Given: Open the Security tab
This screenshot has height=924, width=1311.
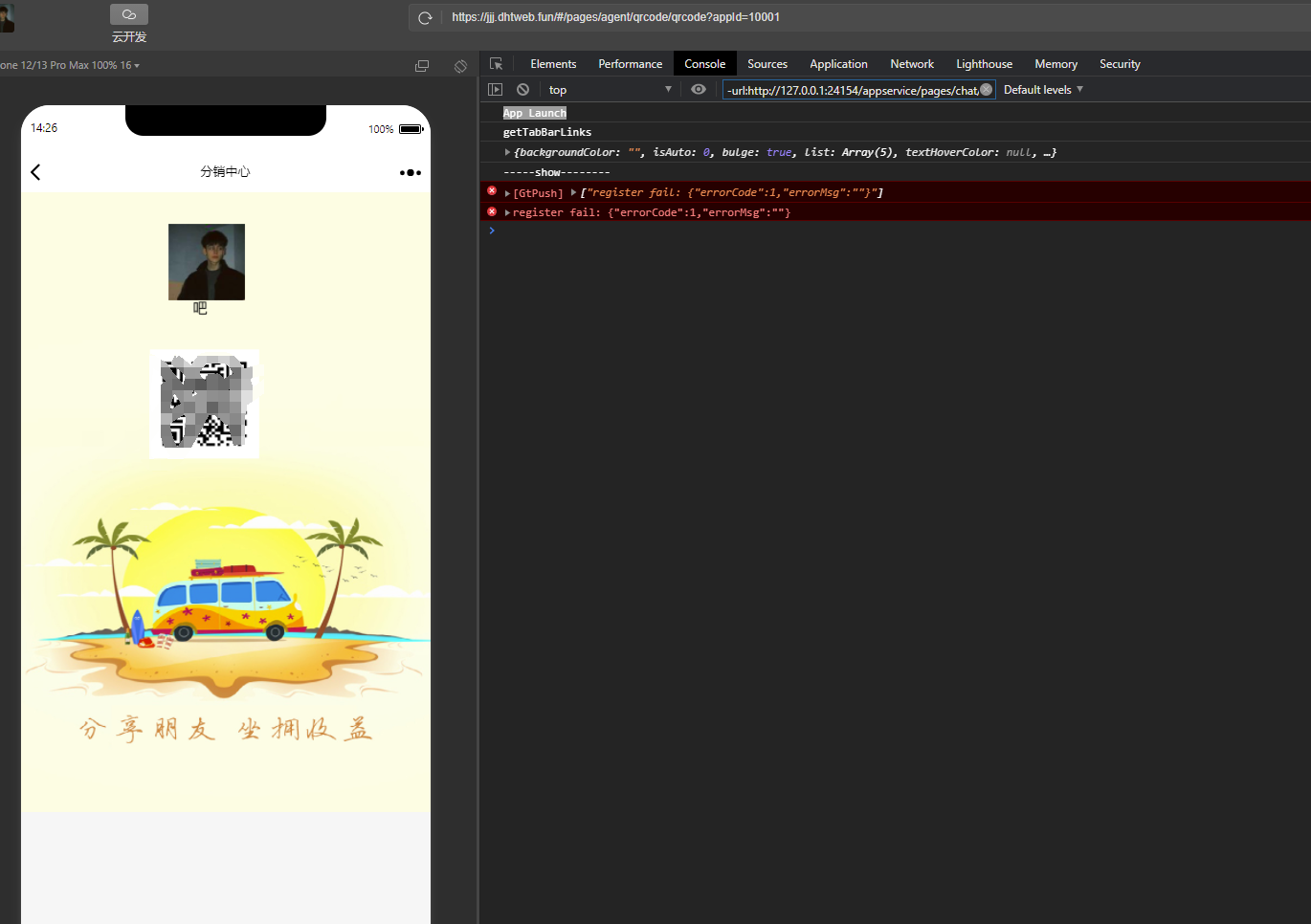Looking at the screenshot, I should pos(1120,64).
